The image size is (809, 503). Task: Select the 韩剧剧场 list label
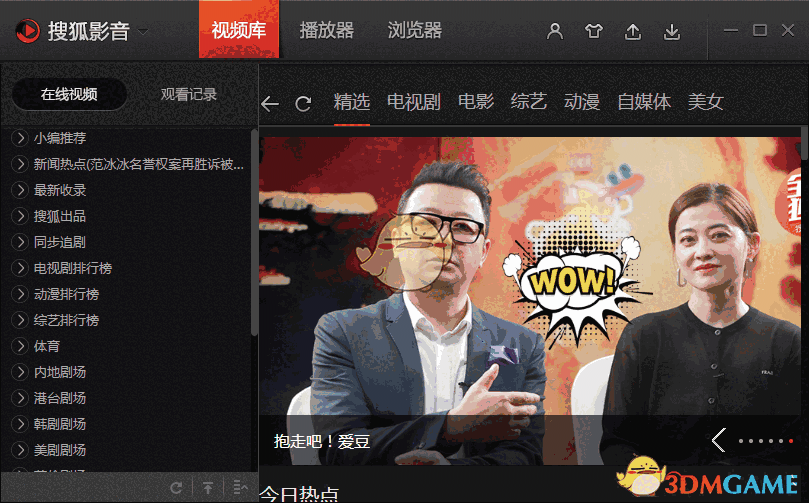tap(60, 424)
